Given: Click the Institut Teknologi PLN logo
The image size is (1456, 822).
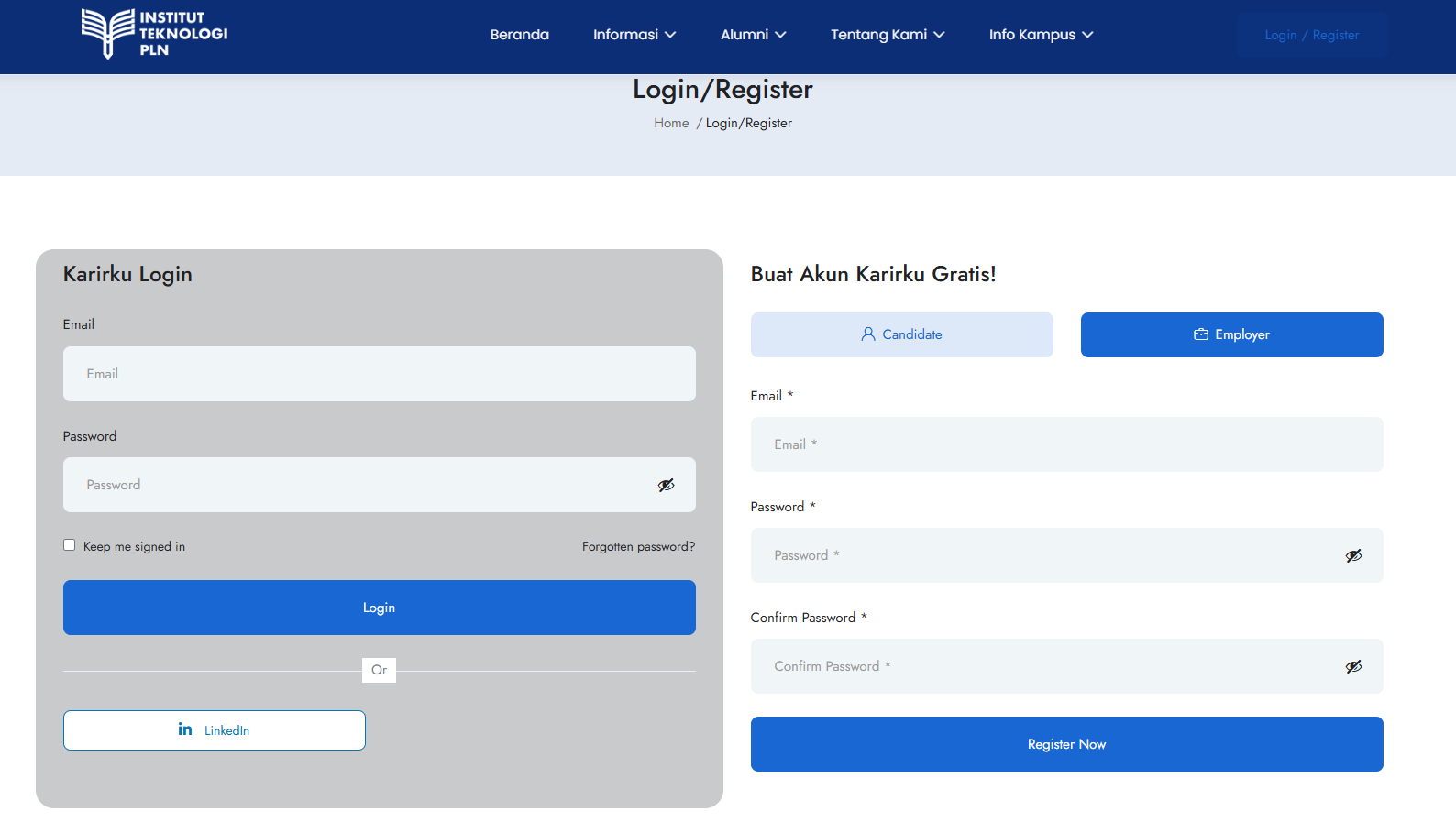Looking at the screenshot, I should [154, 34].
